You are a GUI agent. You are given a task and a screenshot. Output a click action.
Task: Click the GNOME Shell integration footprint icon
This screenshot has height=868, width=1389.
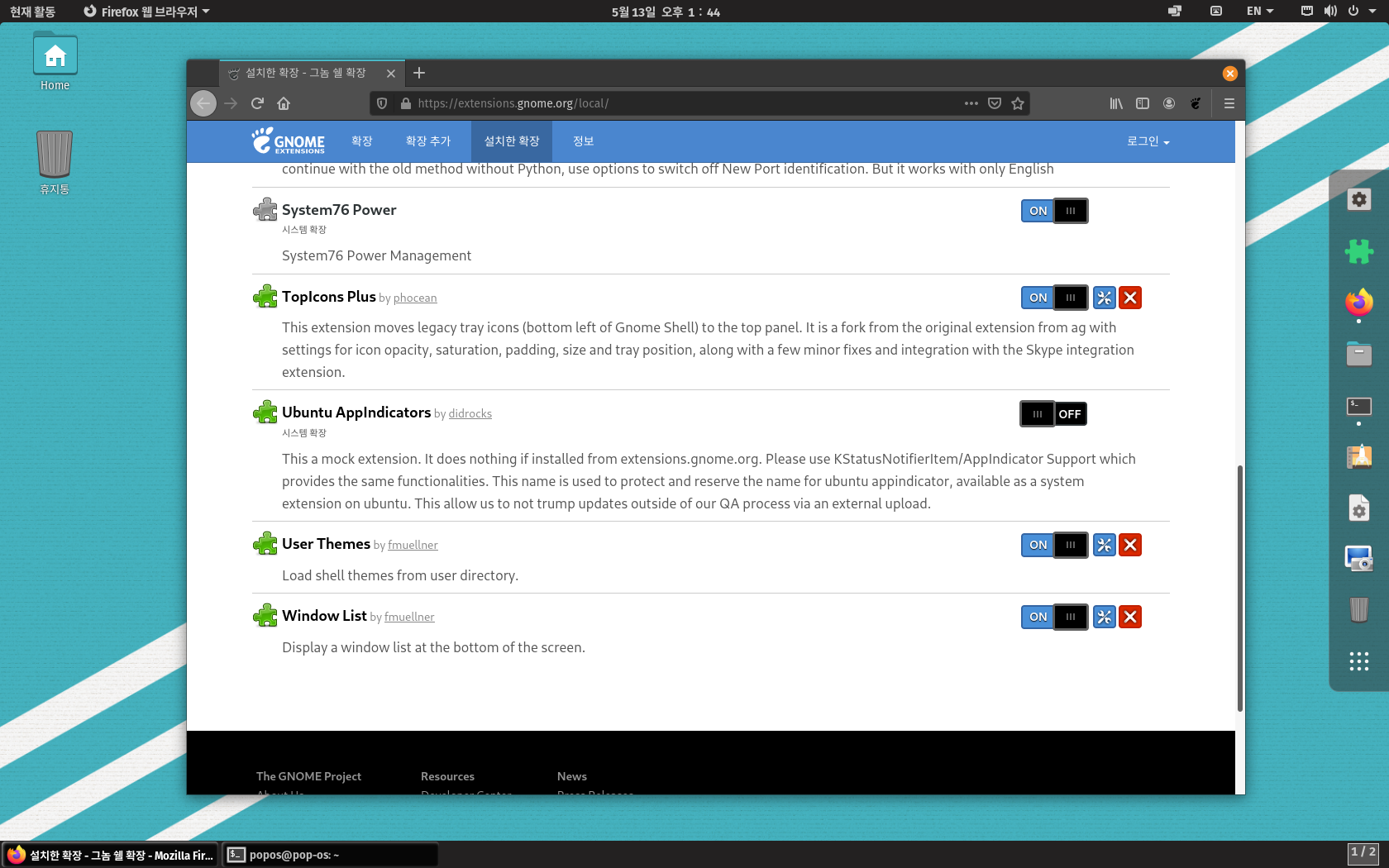tap(1196, 103)
